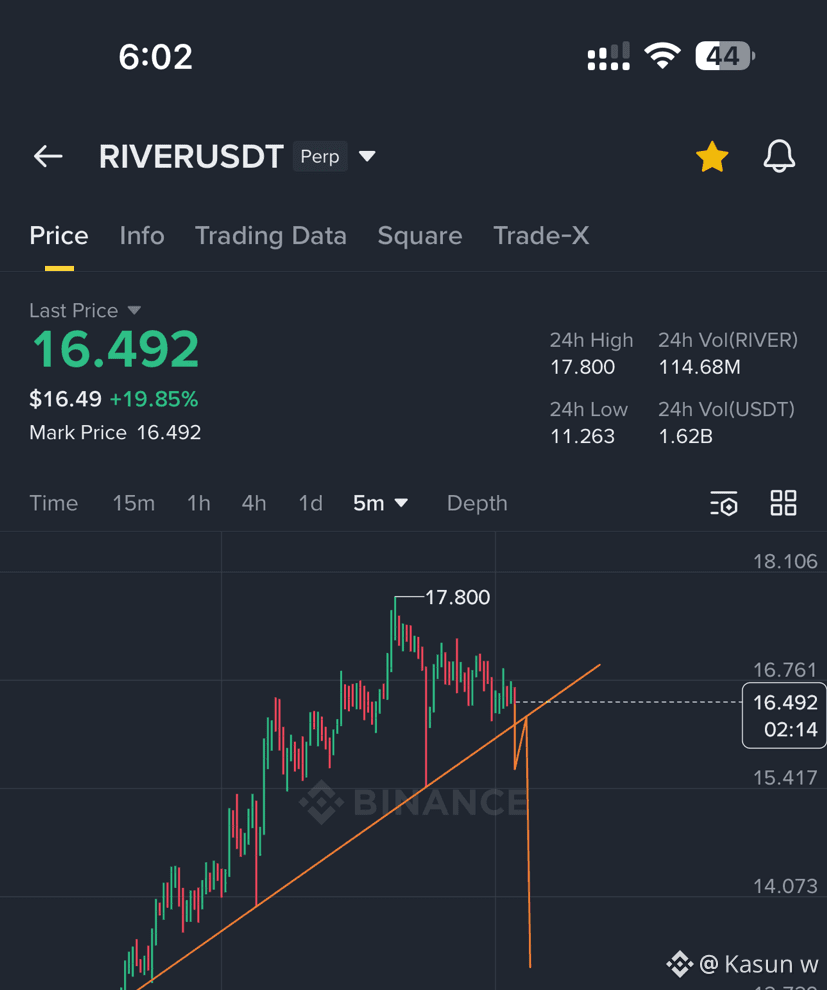This screenshot has height=990, width=827.
Task: Tap the 15.417 price axis label
Action: click(x=785, y=778)
